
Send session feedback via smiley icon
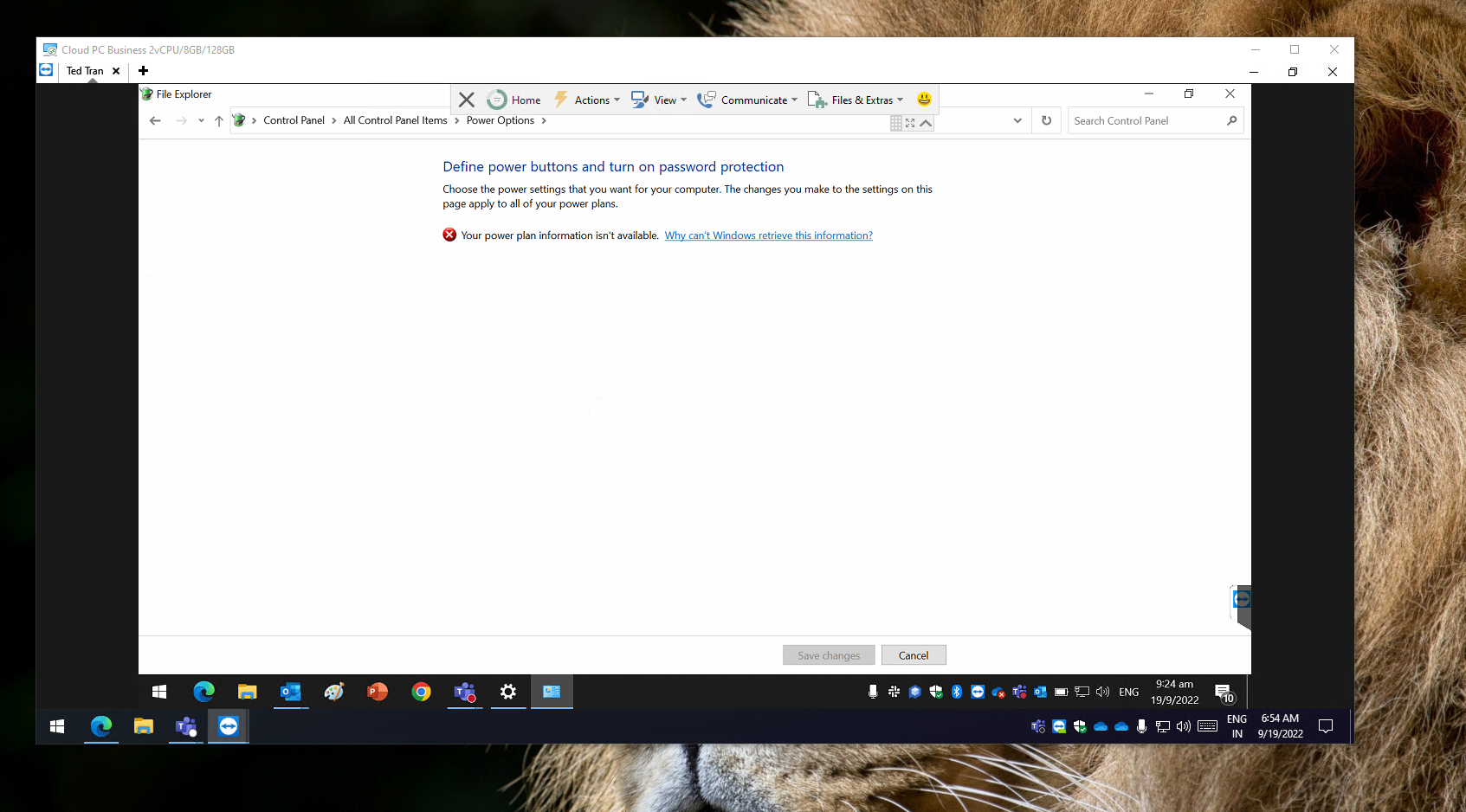pyautogui.click(x=922, y=99)
